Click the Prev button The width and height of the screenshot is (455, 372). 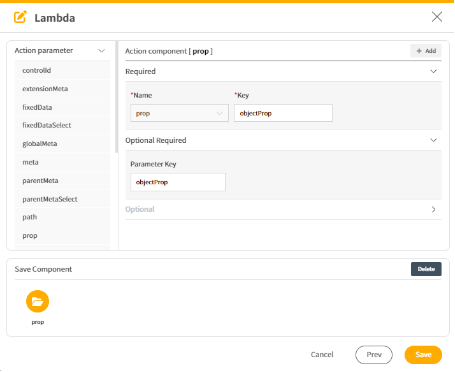point(374,355)
